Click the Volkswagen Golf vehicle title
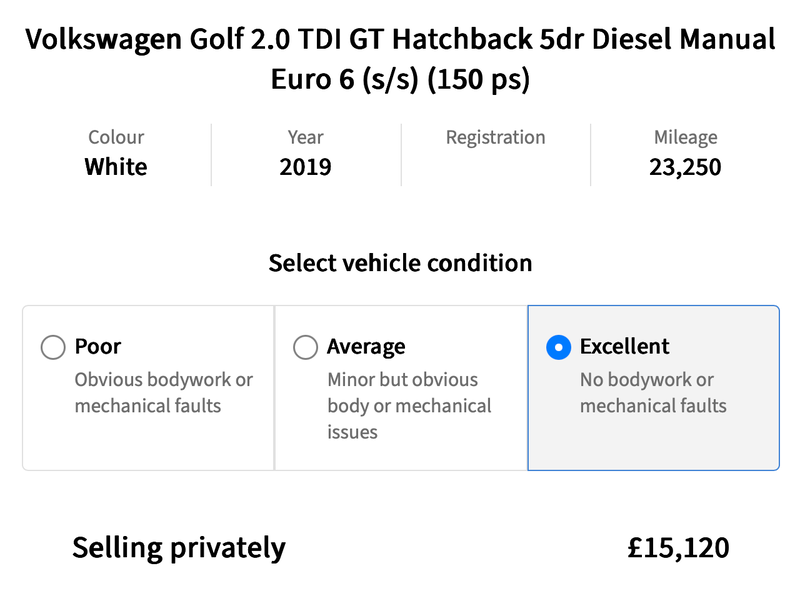The image size is (800, 591). coord(401,59)
